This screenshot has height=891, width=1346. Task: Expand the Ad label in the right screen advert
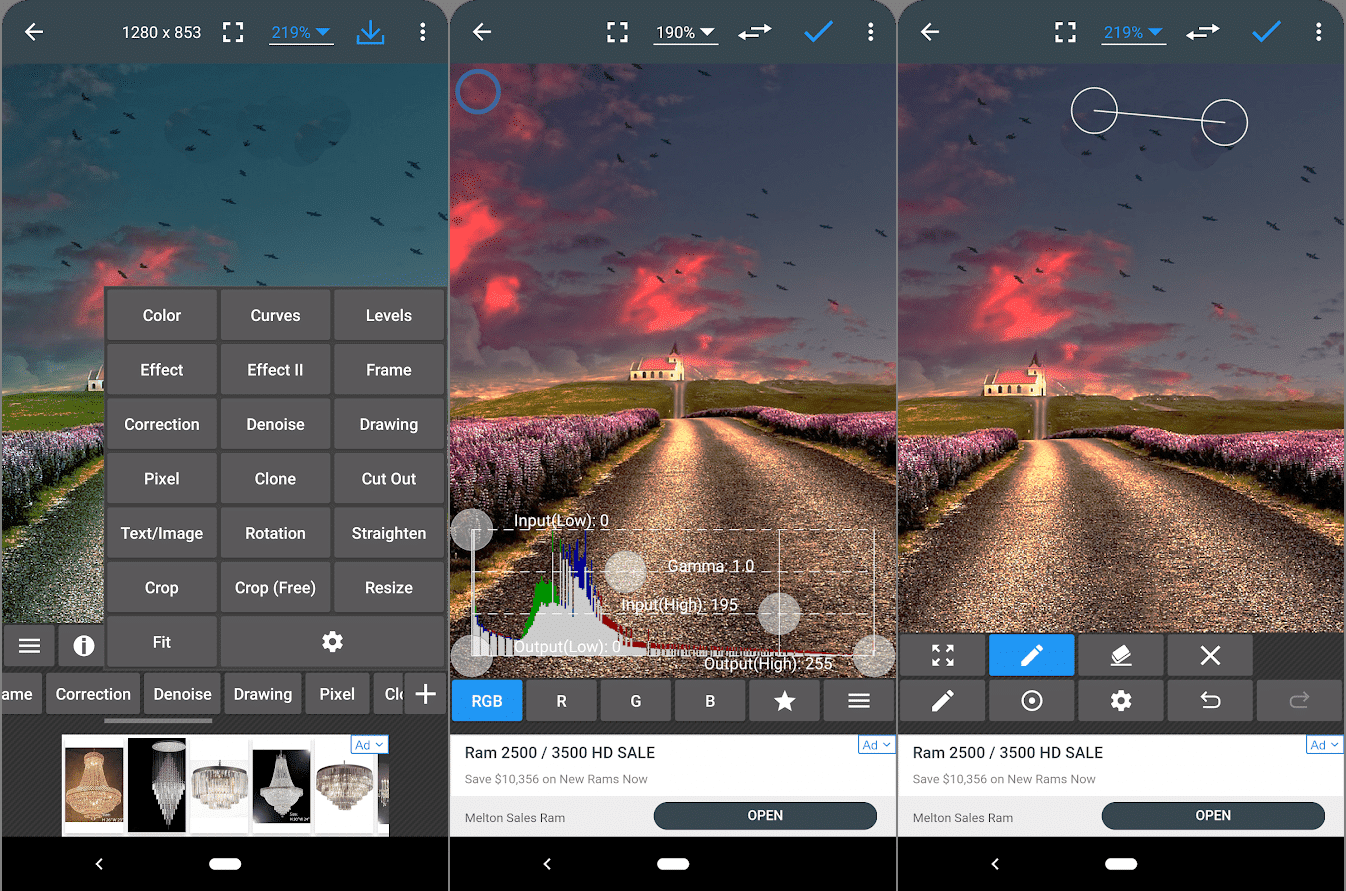click(x=1324, y=745)
